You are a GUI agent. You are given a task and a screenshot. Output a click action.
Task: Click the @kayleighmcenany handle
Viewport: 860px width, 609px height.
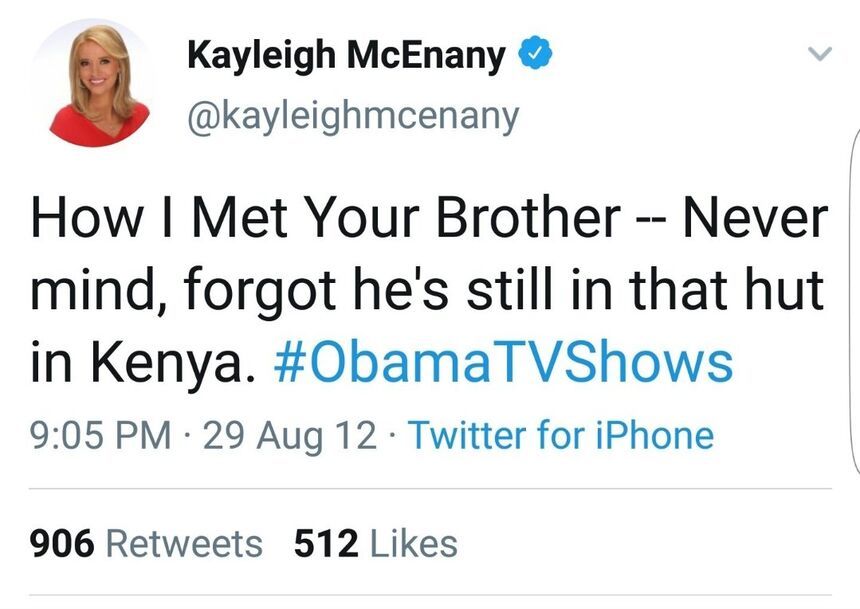(353, 116)
